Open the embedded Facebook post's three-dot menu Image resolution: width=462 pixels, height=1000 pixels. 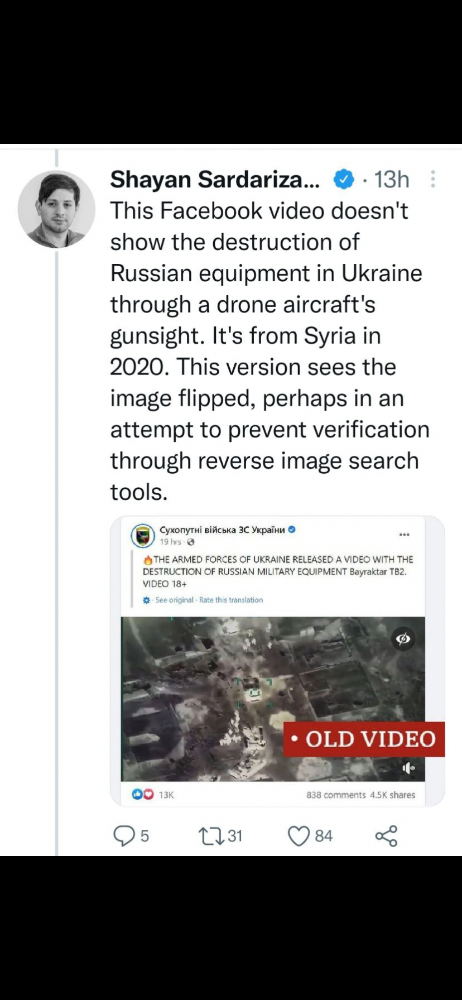click(404, 534)
